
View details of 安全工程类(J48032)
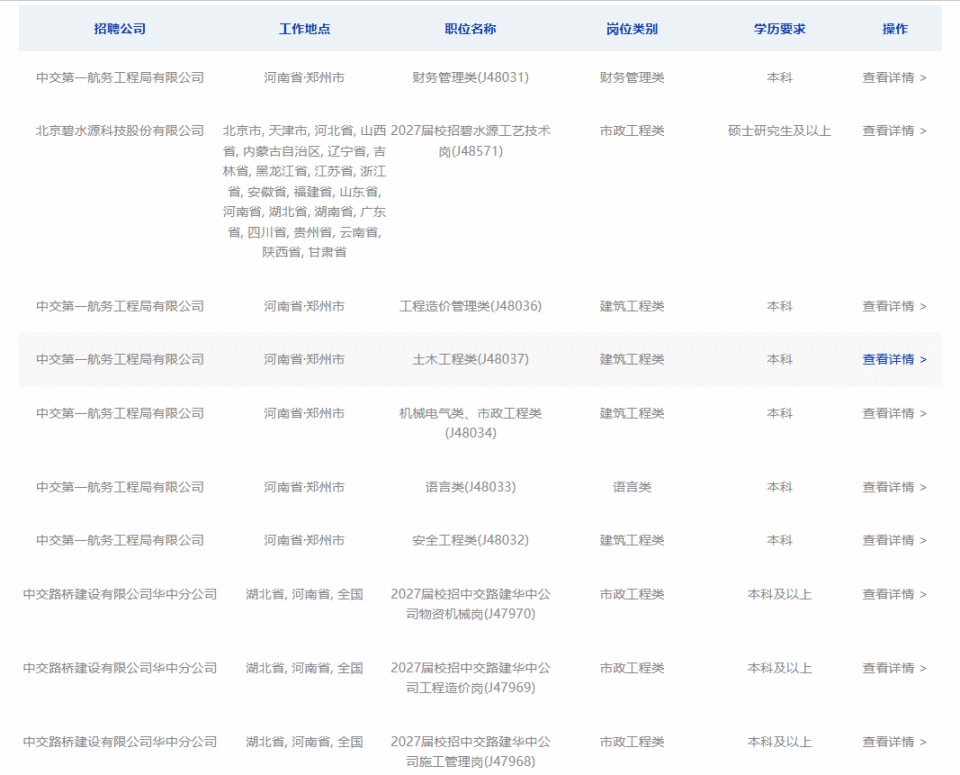[x=894, y=541]
